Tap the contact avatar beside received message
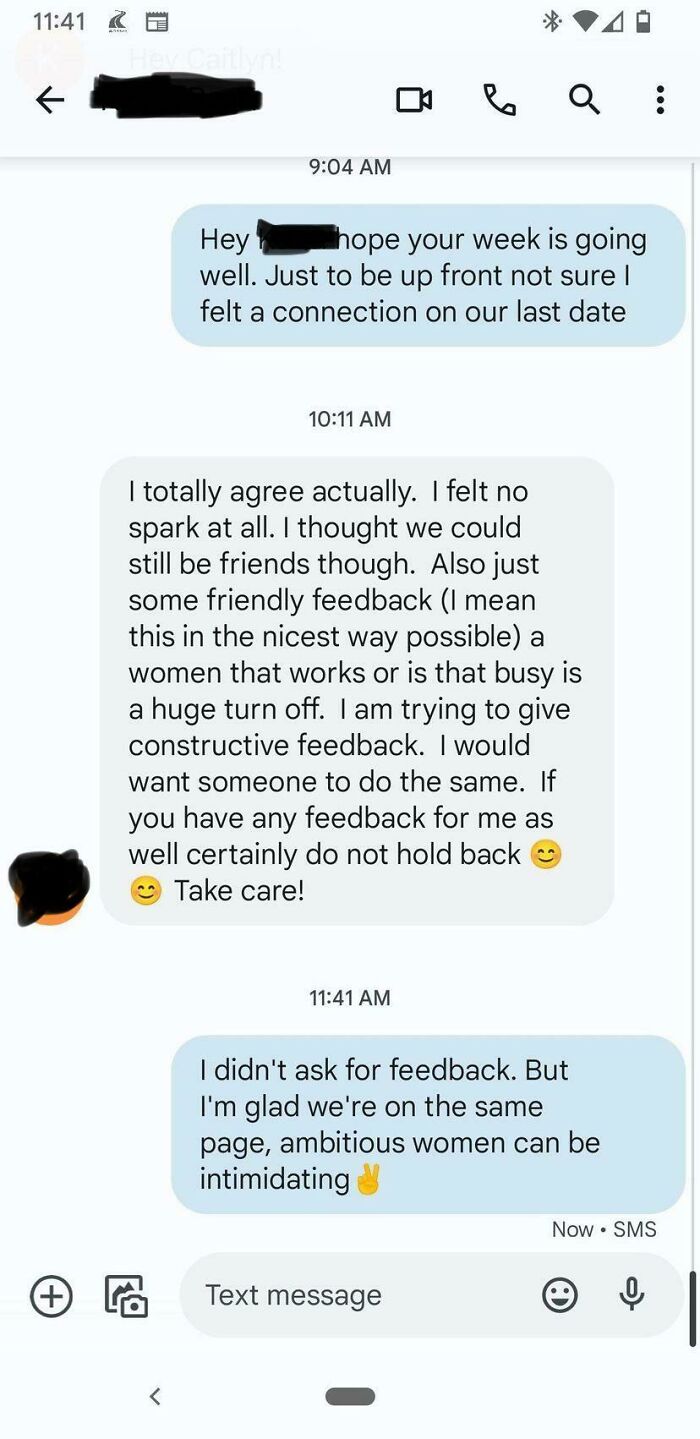This screenshot has width=700, height=1439. [49, 886]
